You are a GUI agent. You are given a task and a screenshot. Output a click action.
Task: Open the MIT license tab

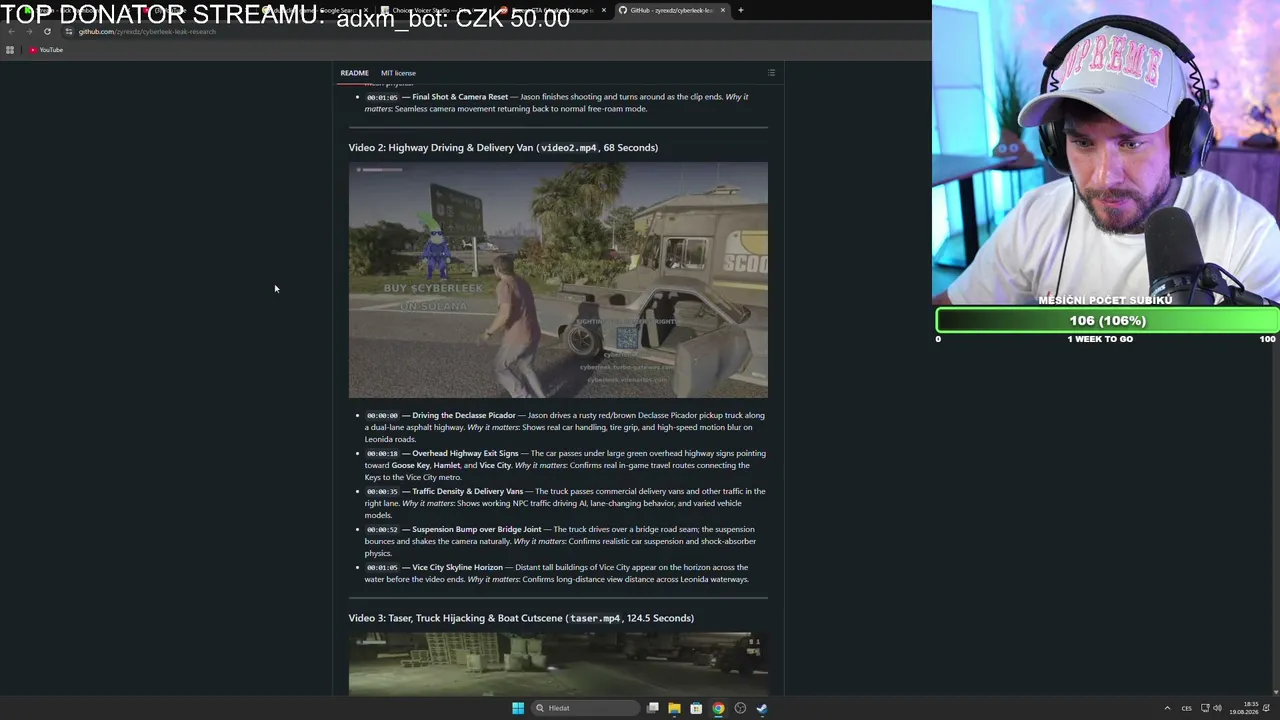pyautogui.click(x=398, y=73)
